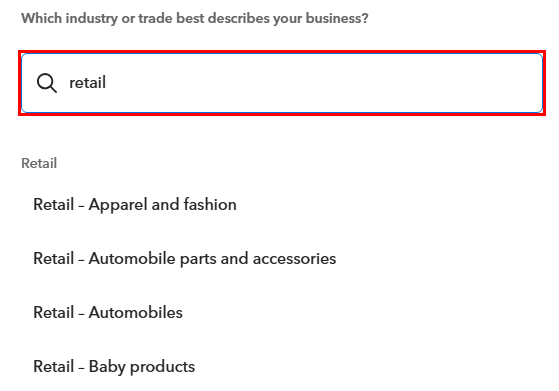Place cursor after retail in the search field
559x391 pixels.
[107, 83]
